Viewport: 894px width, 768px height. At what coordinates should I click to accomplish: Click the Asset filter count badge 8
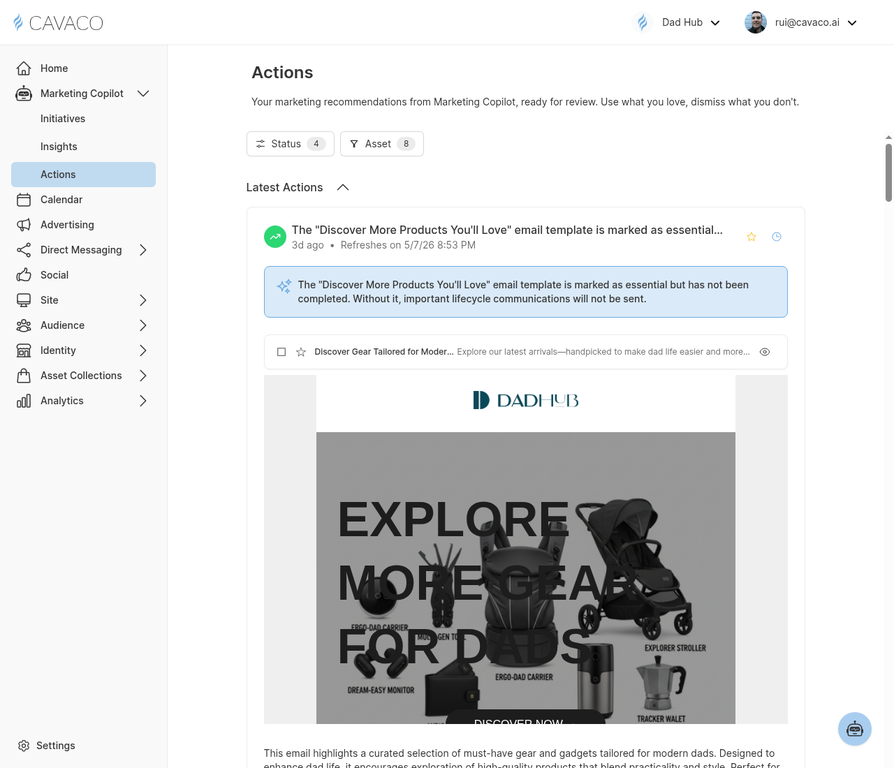tap(406, 144)
